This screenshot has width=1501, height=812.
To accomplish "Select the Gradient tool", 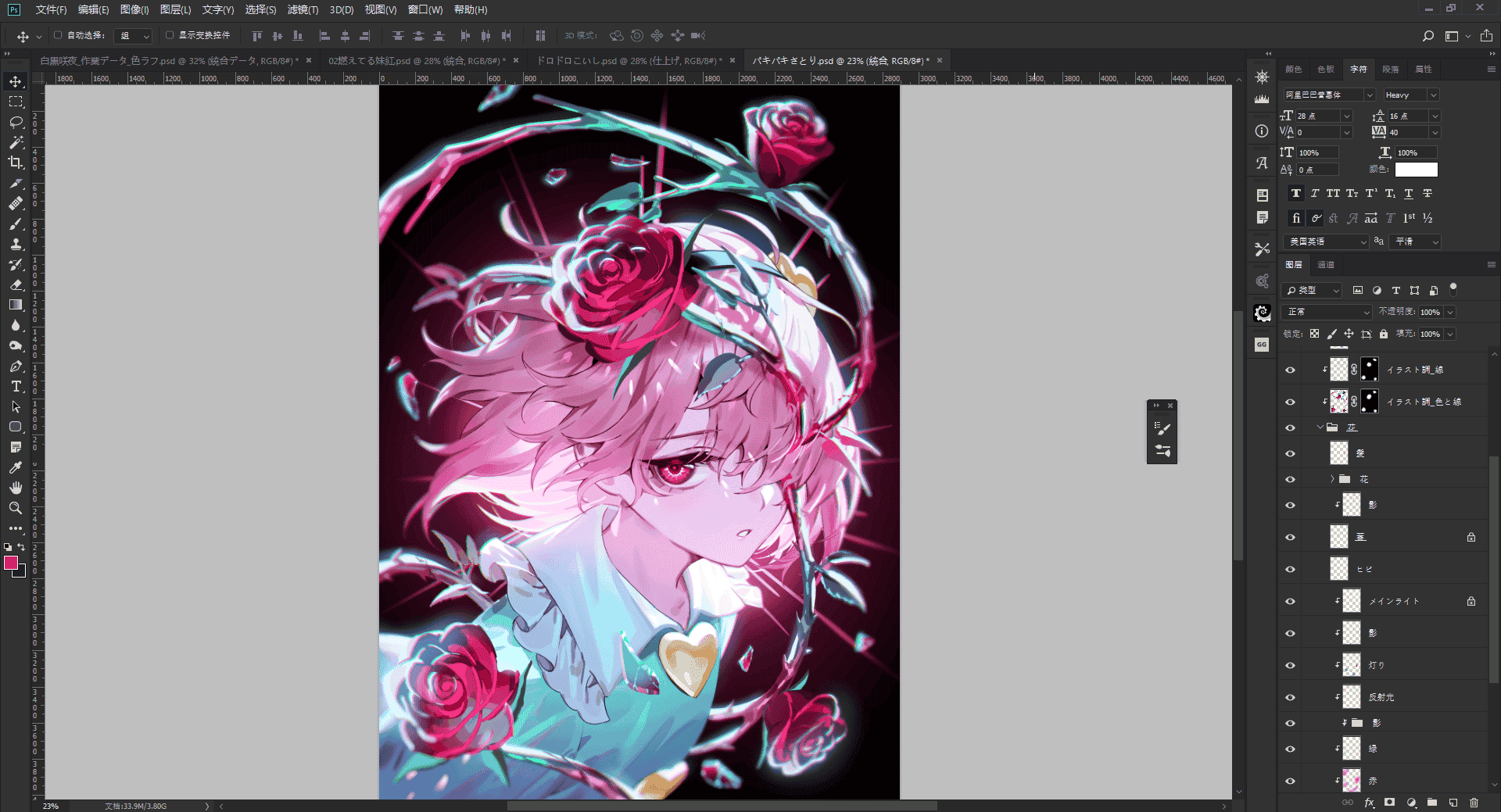I will tap(16, 305).
